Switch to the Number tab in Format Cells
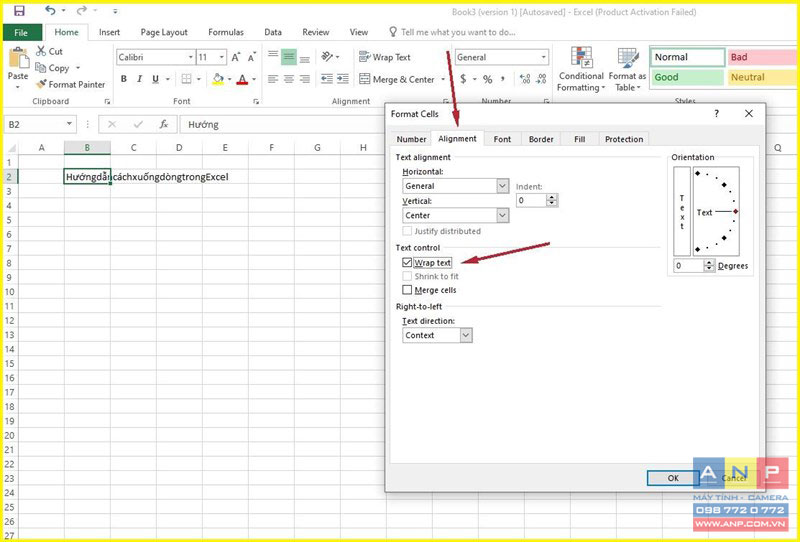 point(411,139)
